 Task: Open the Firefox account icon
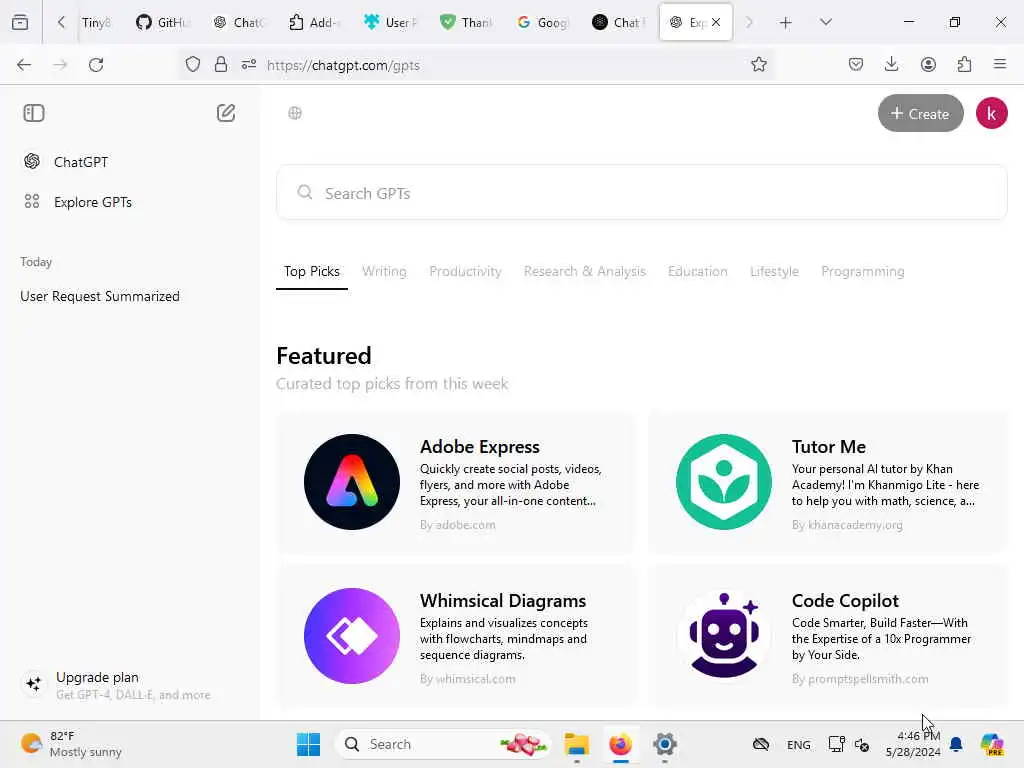(928, 65)
